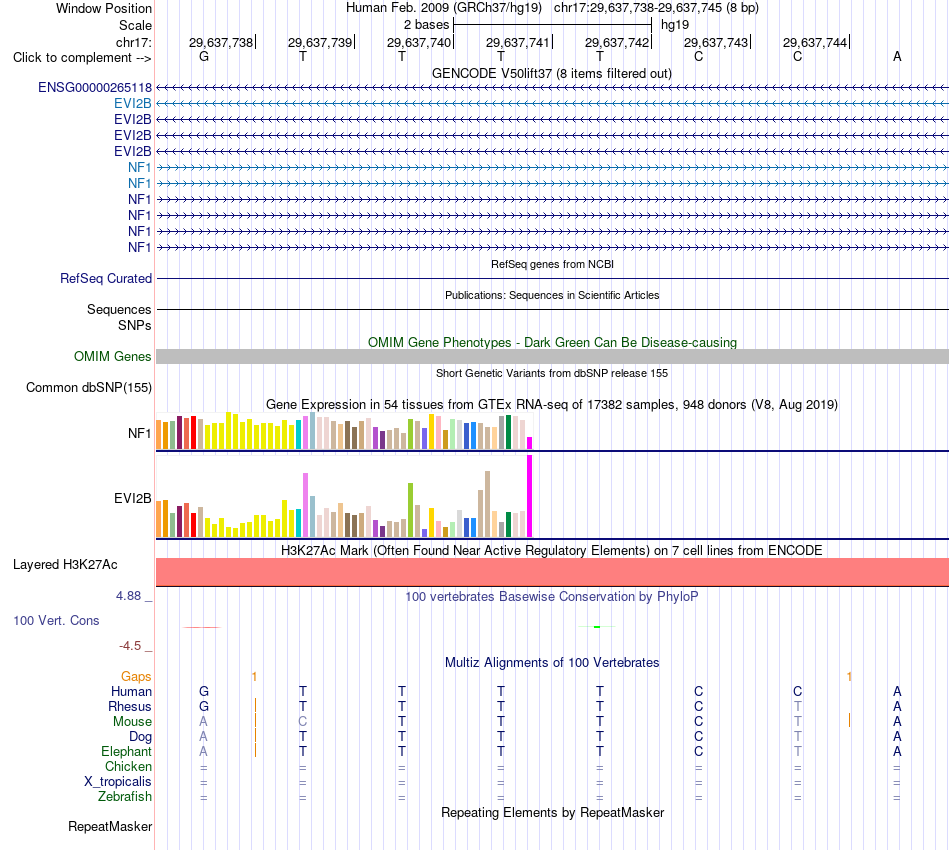The image size is (950, 850).
Task: Click the OMIM Gene Phenotypes green title
Action: tap(552, 342)
